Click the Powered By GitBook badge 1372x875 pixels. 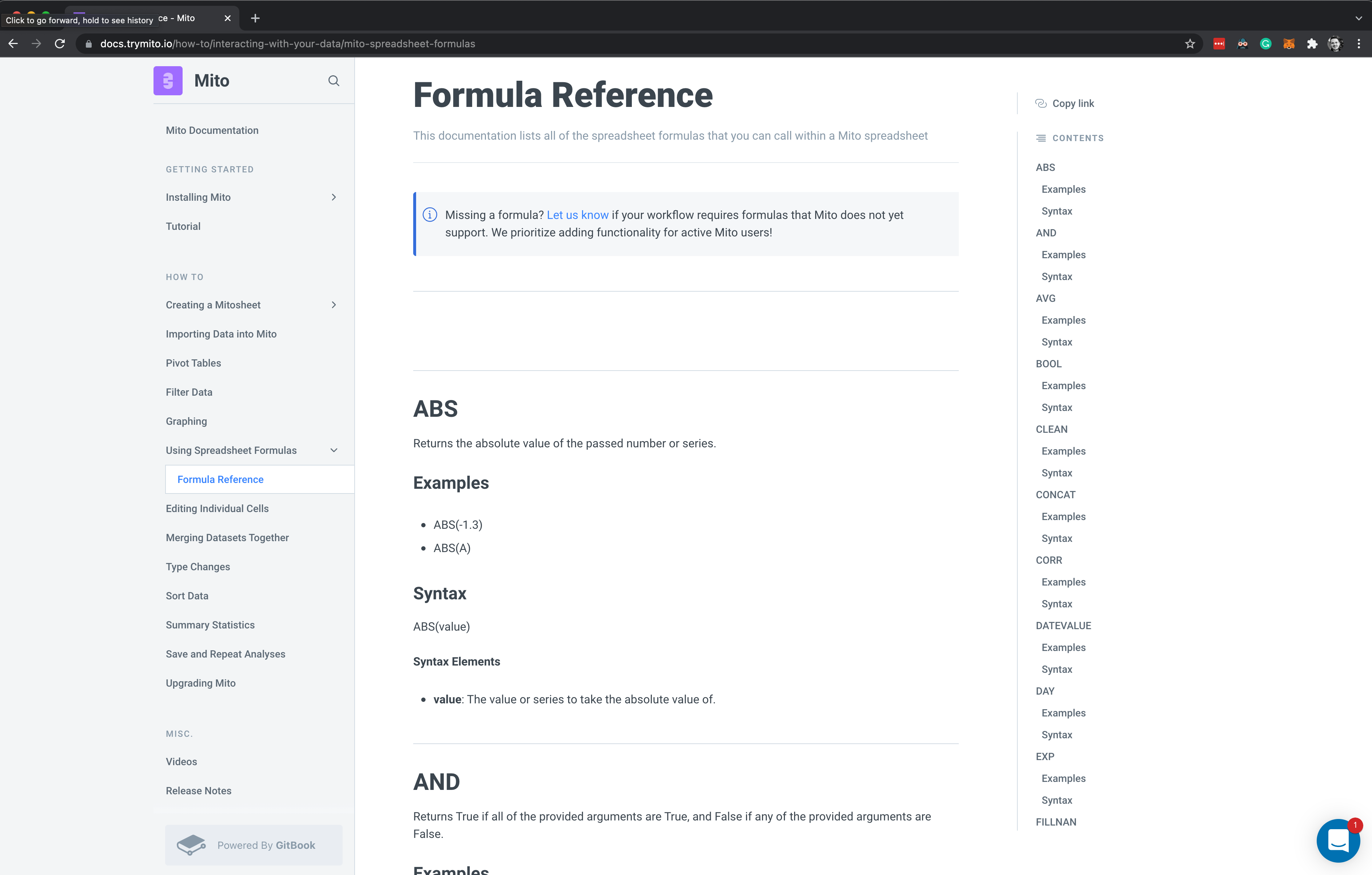(254, 845)
